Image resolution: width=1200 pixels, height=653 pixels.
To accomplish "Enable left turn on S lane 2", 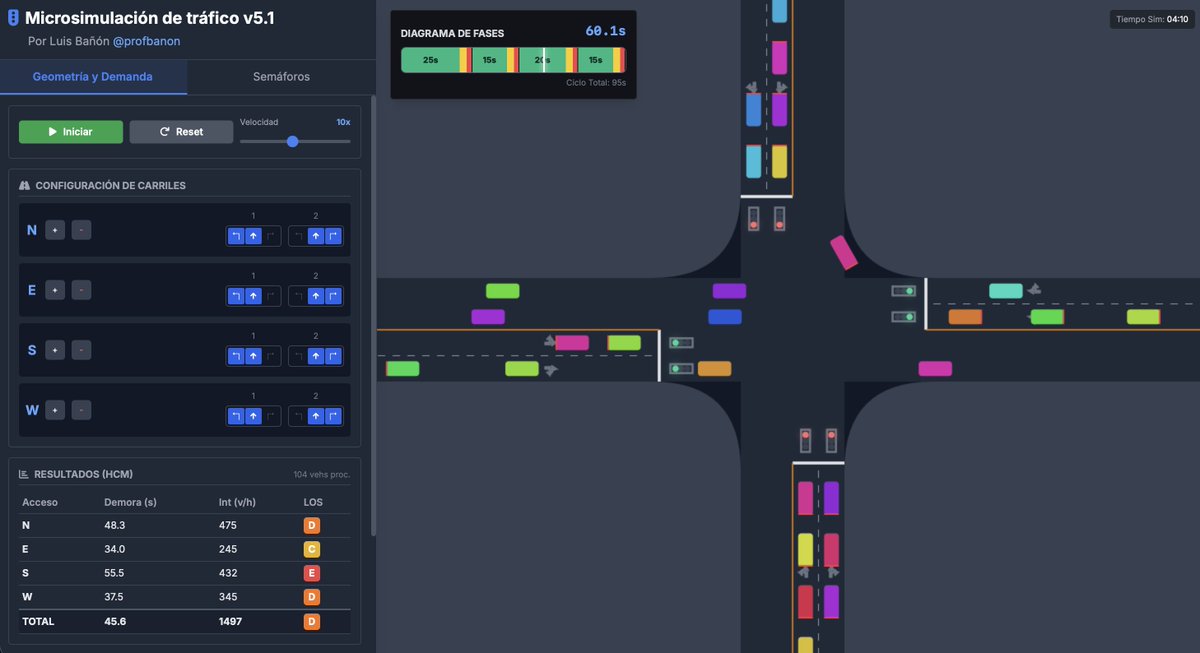I will (299, 356).
